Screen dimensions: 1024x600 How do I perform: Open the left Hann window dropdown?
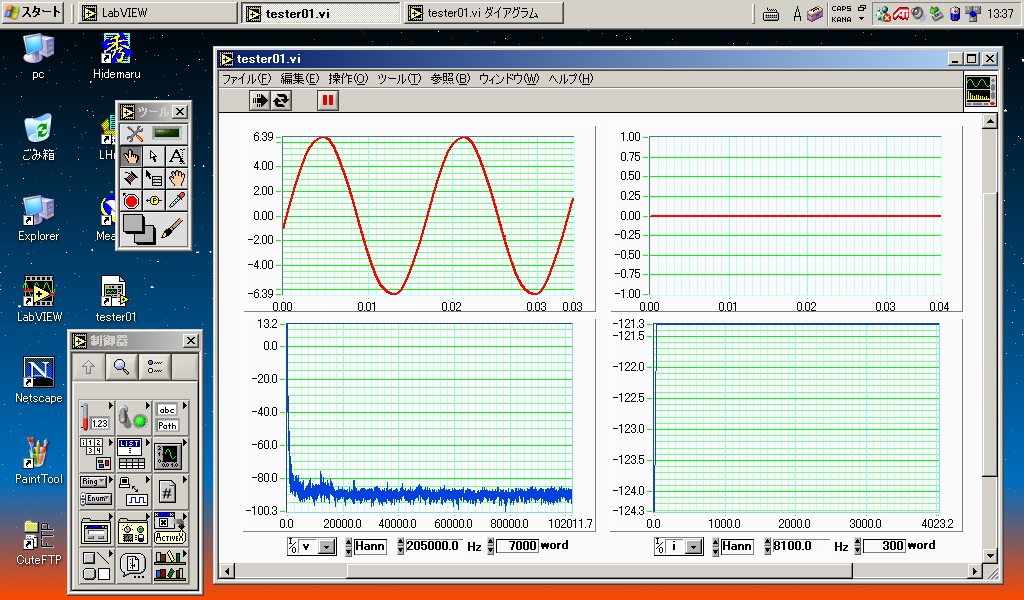click(x=369, y=546)
